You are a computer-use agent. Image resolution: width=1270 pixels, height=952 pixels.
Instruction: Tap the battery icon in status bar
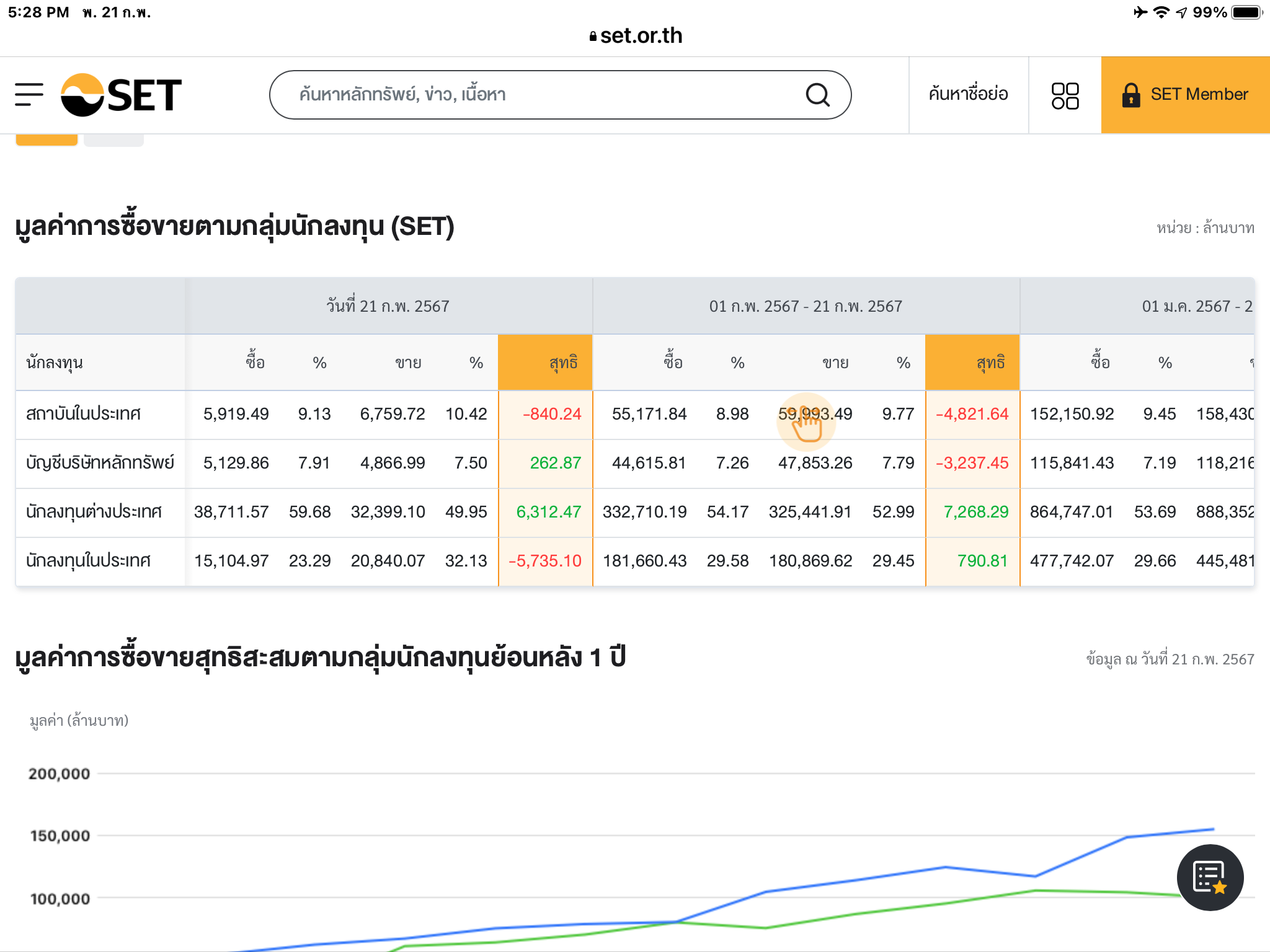[1246, 12]
